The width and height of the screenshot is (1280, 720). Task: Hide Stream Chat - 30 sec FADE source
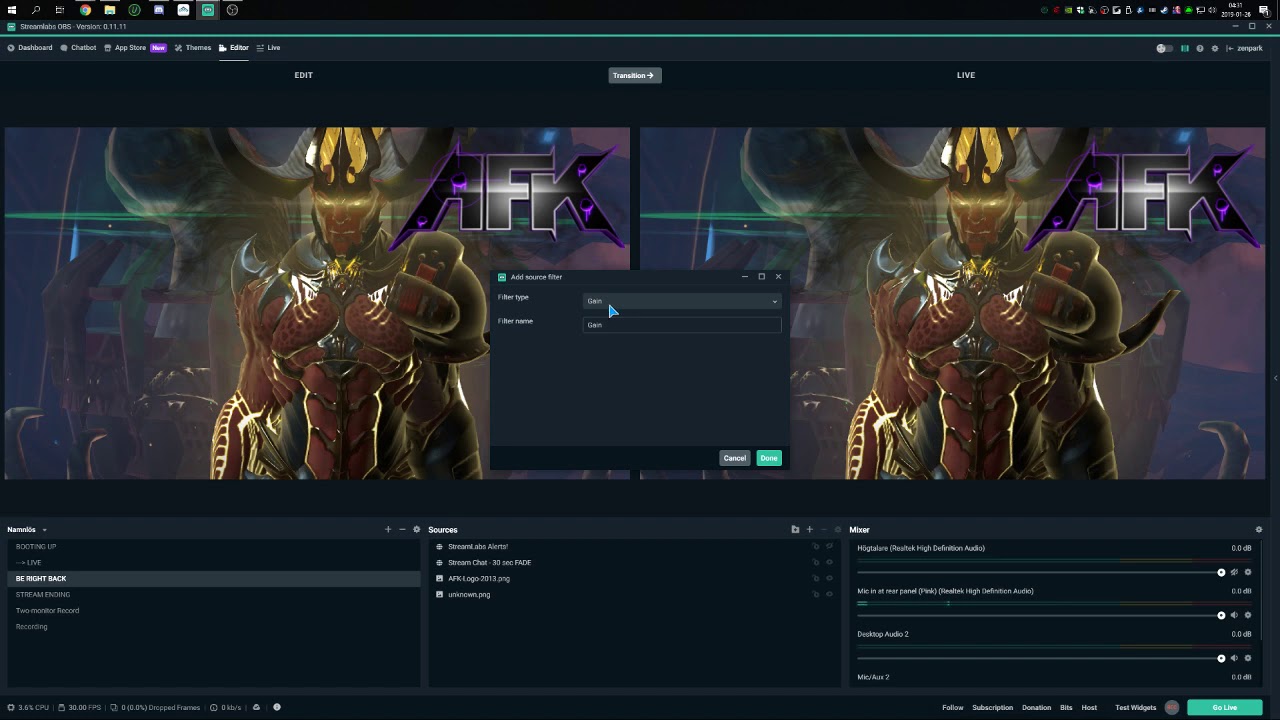(x=829, y=563)
